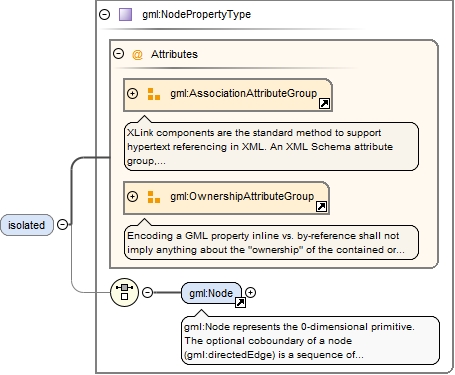Select the gml:AssociationAttributeGroup label
455x375 pixels.
point(244,93)
